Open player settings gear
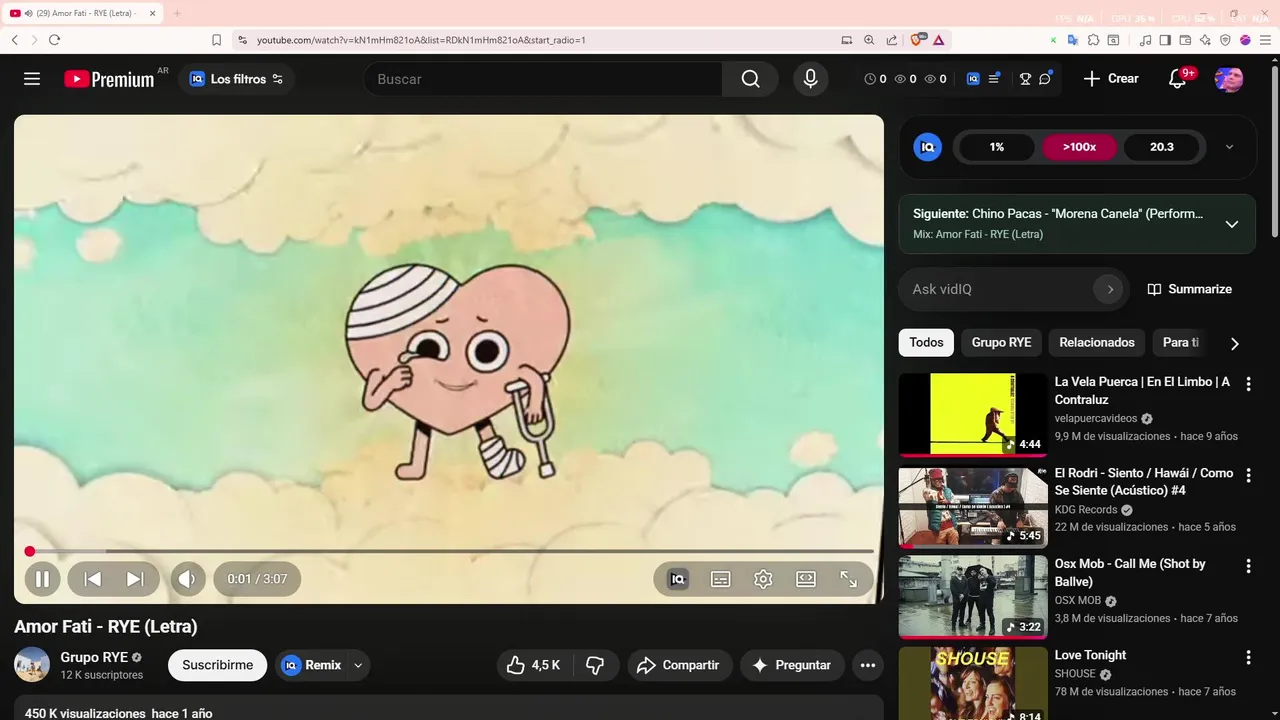This screenshot has width=1280, height=720. tap(763, 579)
